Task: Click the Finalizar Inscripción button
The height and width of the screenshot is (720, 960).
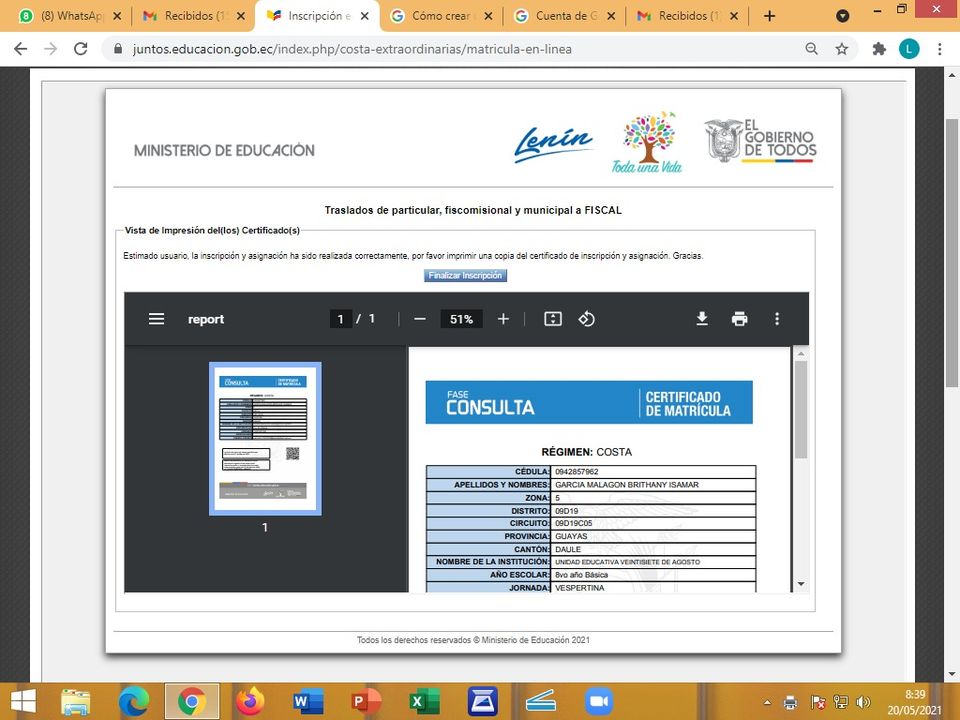Action: click(x=466, y=276)
